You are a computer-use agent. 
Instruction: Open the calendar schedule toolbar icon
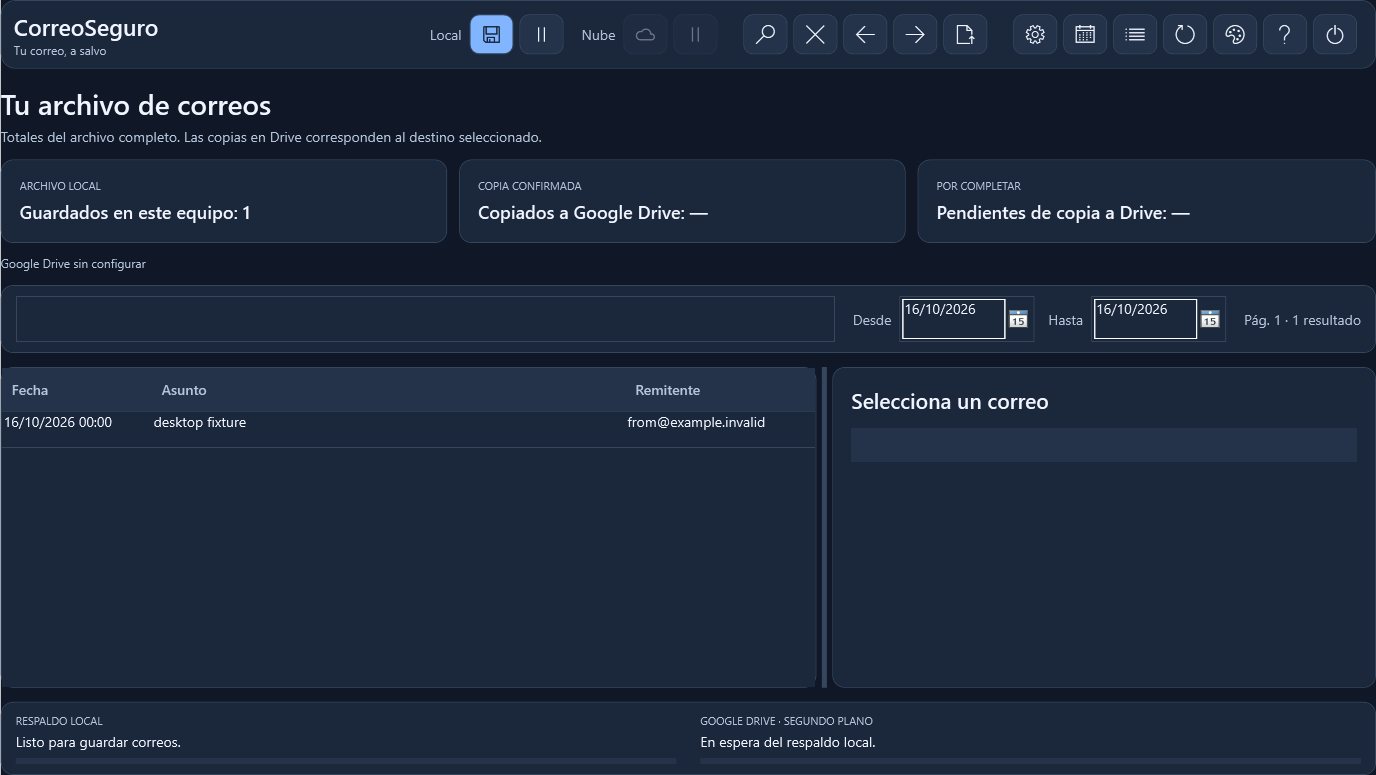tap(1085, 35)
